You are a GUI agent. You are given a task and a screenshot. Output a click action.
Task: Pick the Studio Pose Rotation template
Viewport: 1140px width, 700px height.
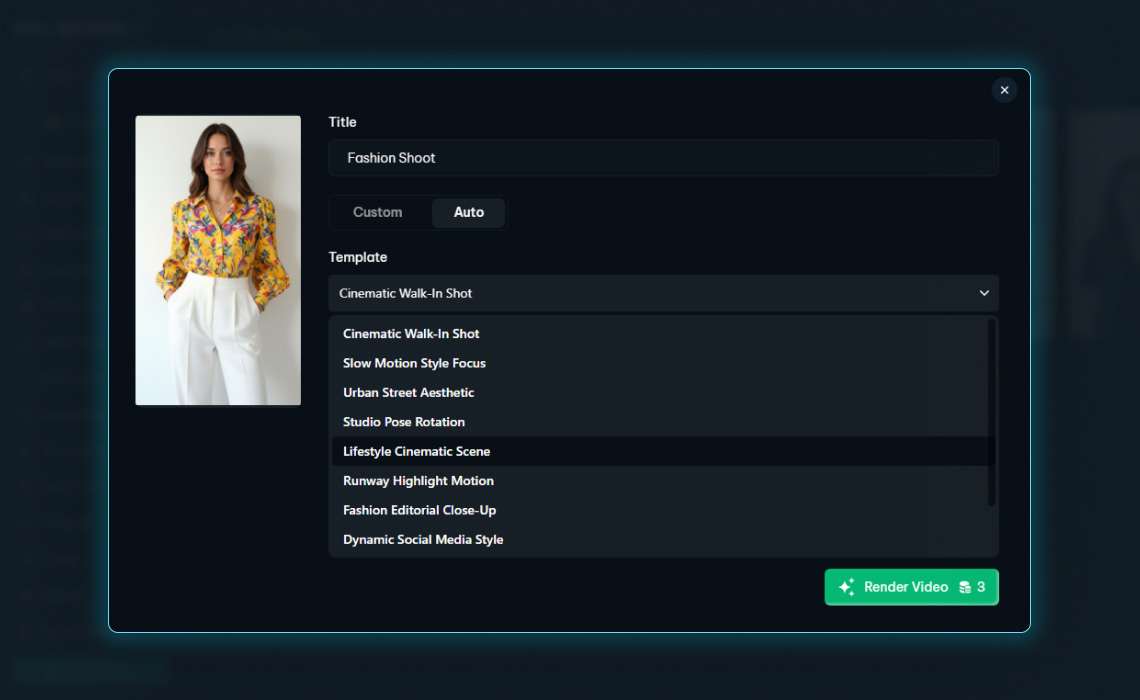point(403,422)
